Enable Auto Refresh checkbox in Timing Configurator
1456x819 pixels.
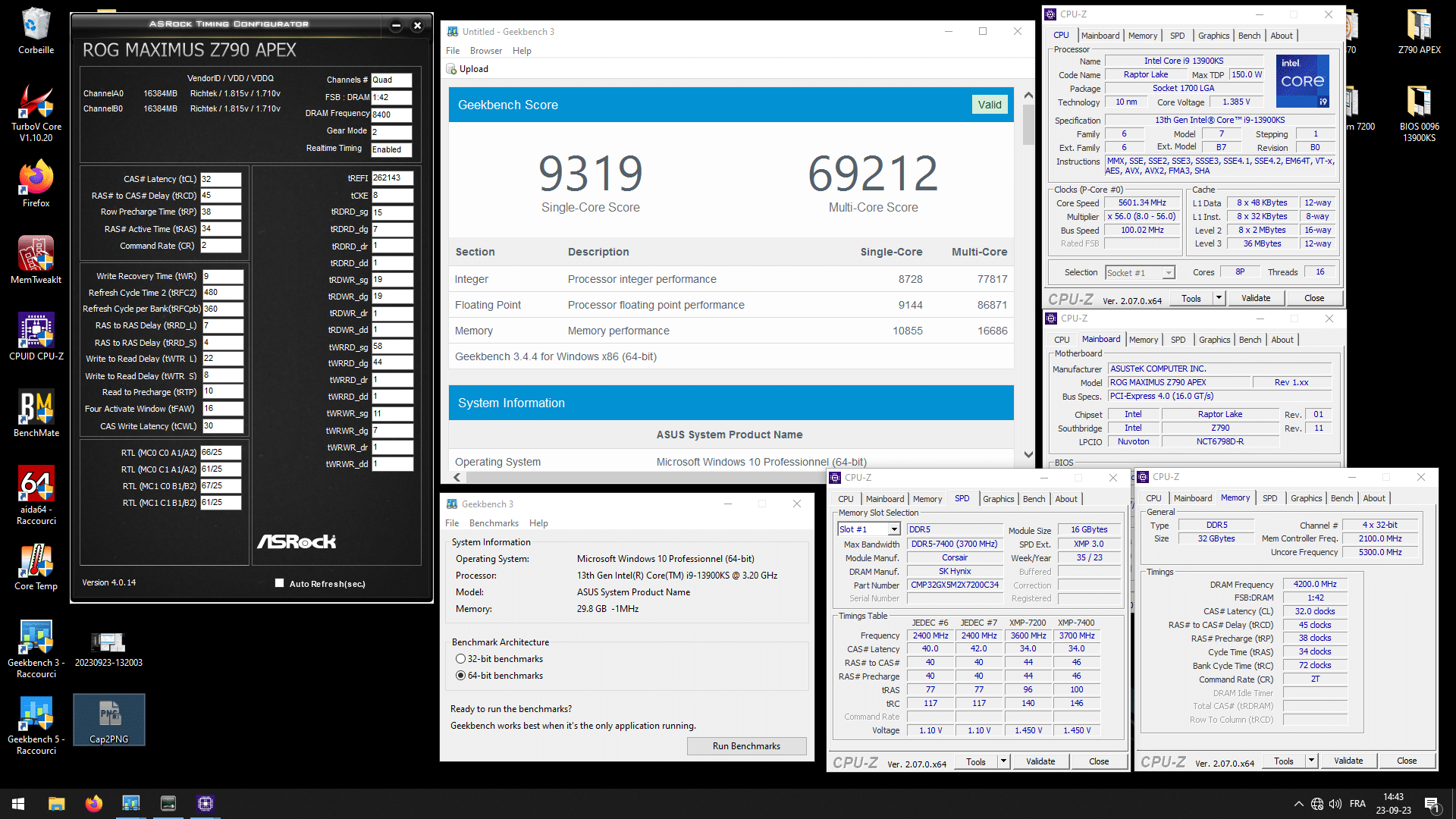coord(279,583)
